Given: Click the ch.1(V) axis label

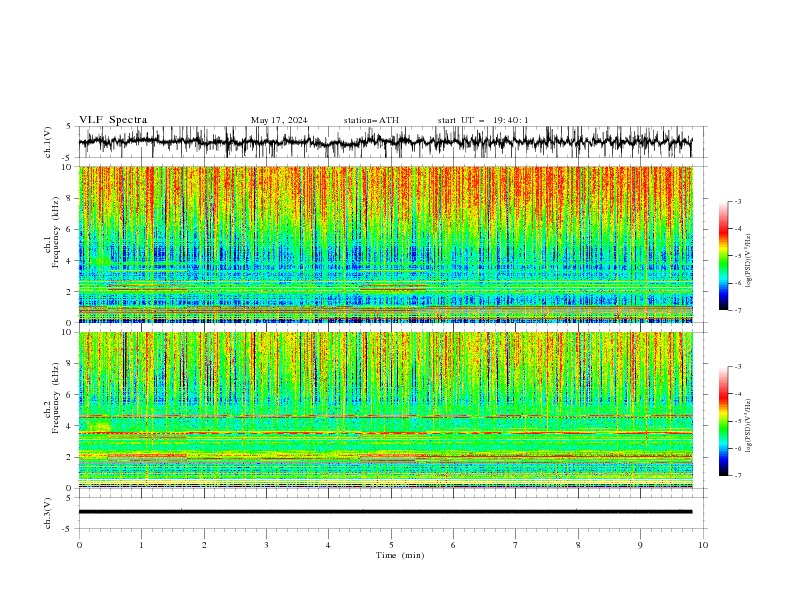Looking at the screenshot, I should (x=48, y=142).
